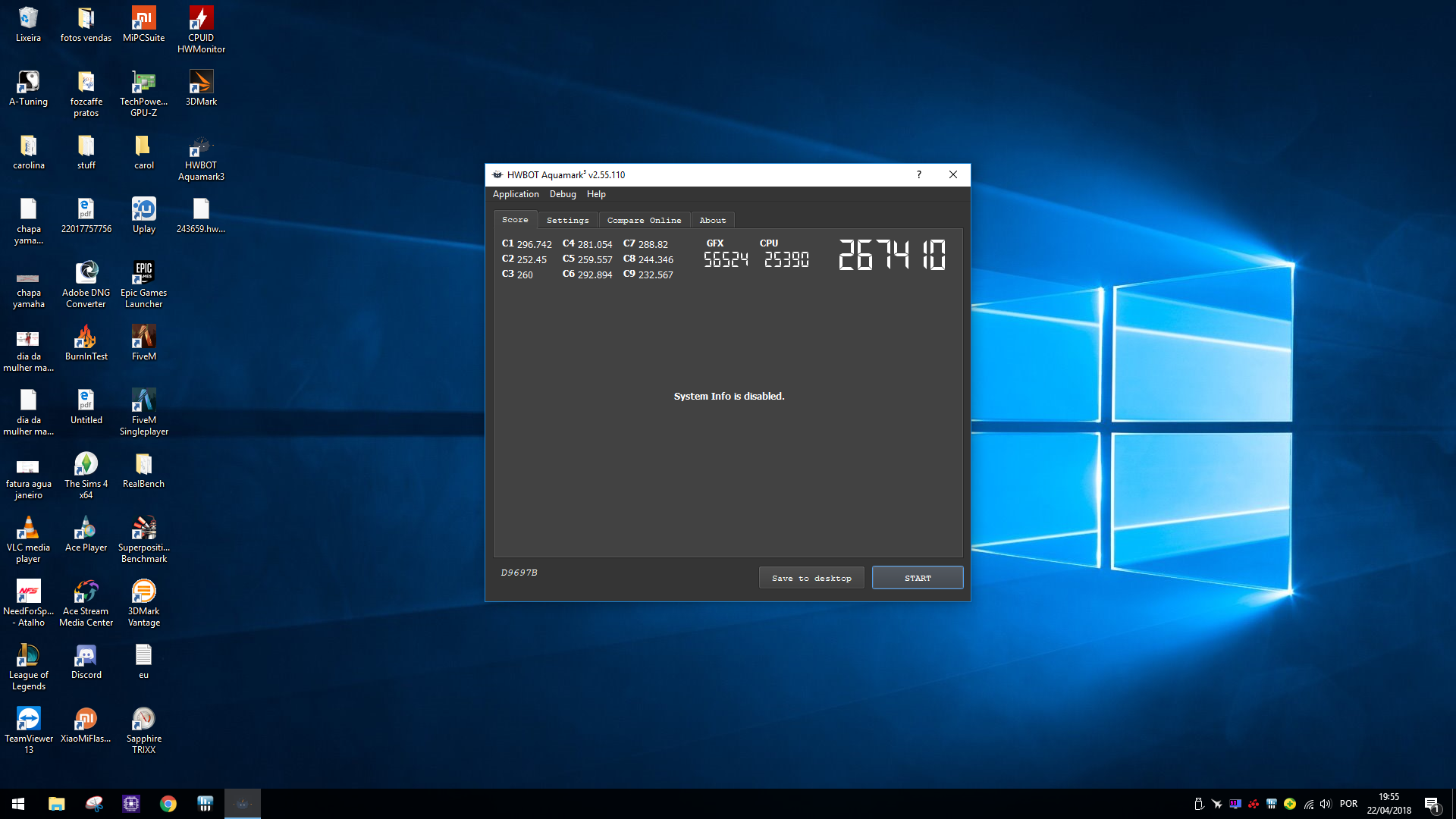The width and height of the screenshot is (1456, 819).
Task: Launch Epic Games Launcher shortcut
Action: (x=143, y=284)
